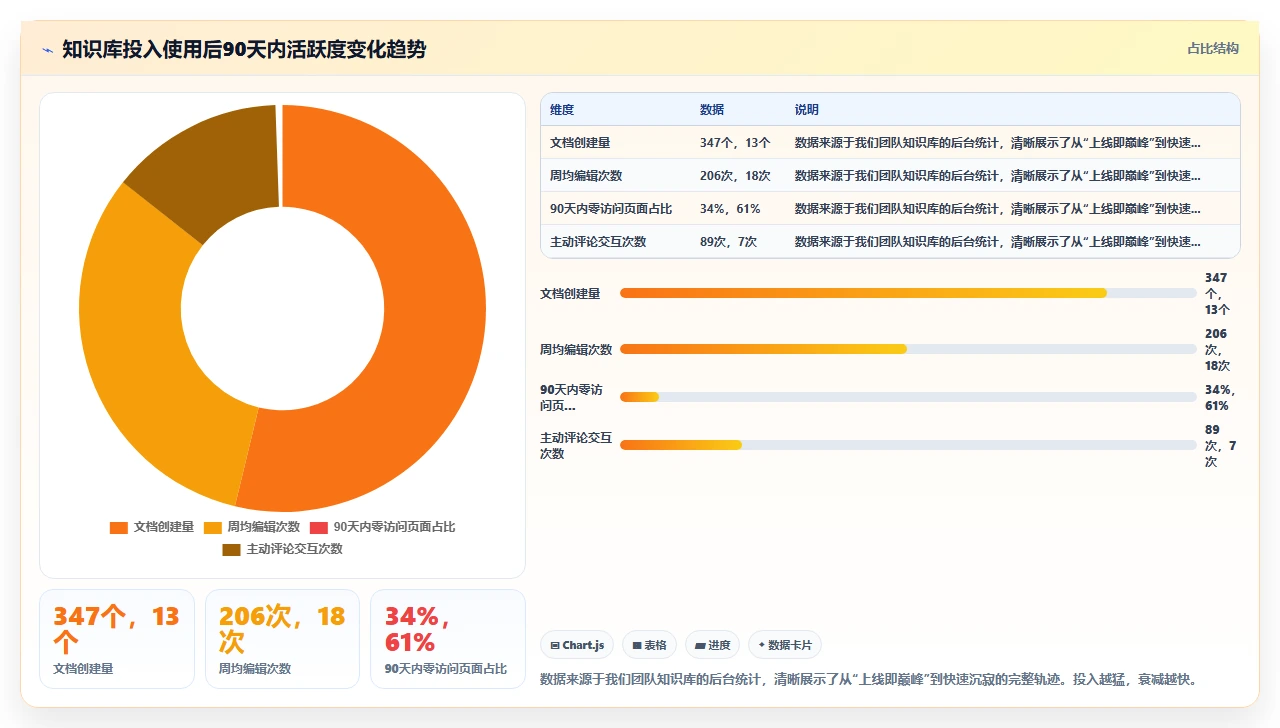Image resolution: width=1280 pixels, height=728 pixels.
Task: Toggle the 周均编辑次数 legend swatch
Action: tap(212, 527)
